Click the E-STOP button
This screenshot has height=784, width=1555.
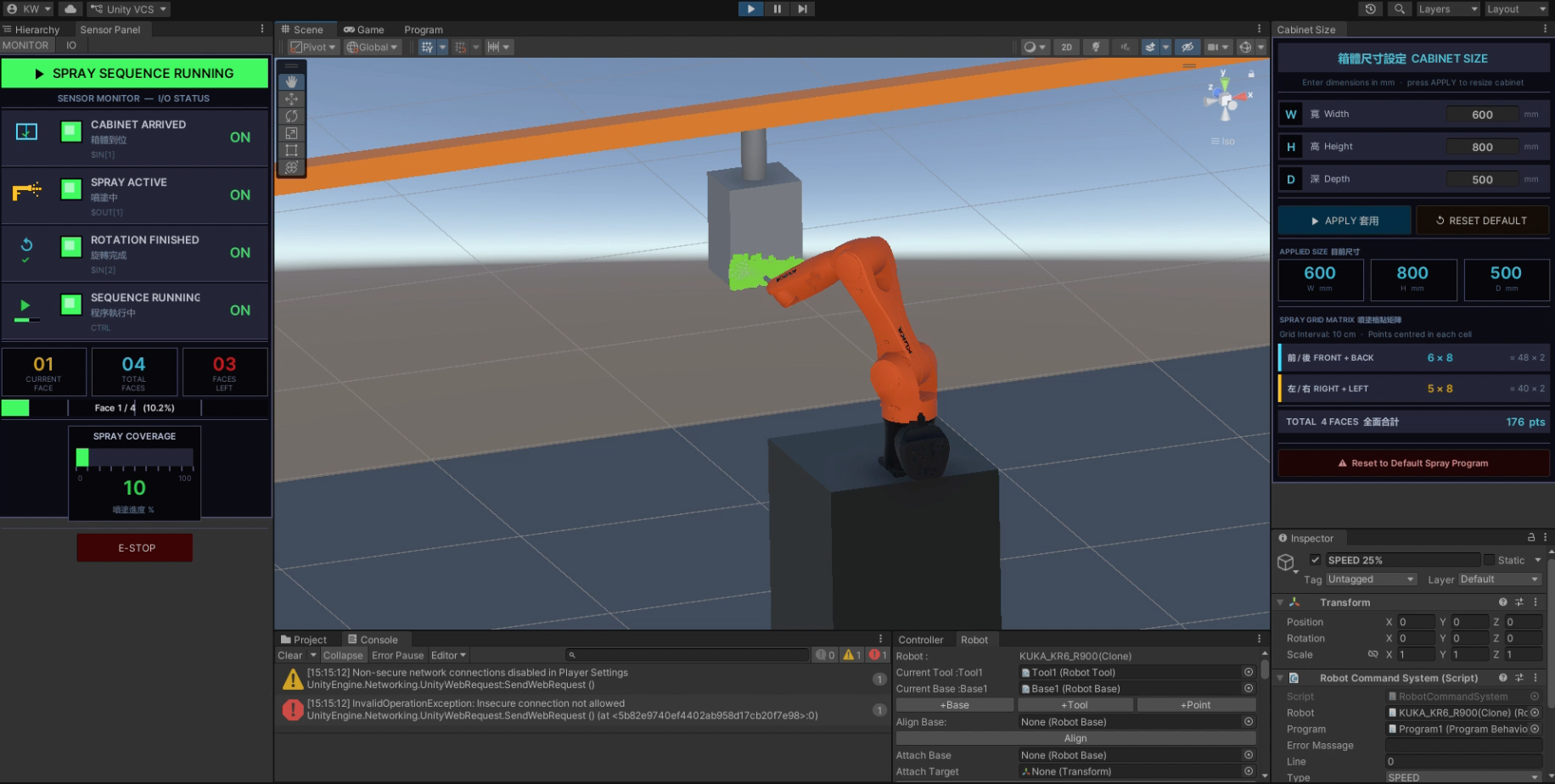[x=135, y=548]
